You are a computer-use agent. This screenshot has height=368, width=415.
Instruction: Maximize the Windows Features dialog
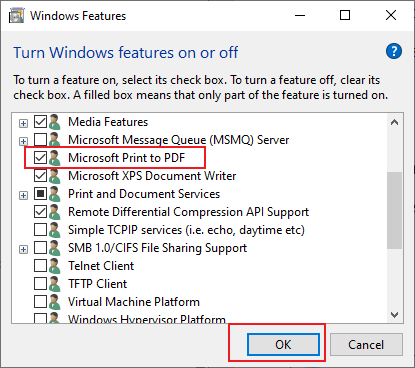(x=345, y=15)
